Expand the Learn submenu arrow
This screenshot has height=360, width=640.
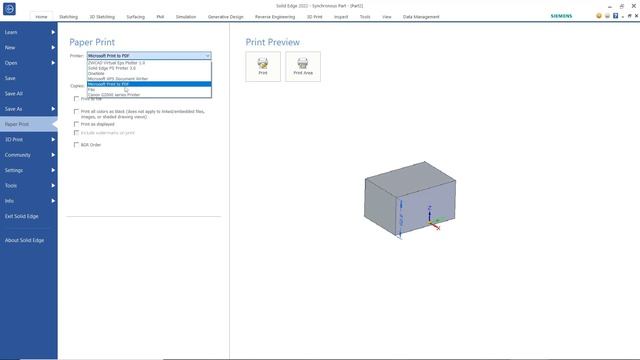tap(53, 32)
